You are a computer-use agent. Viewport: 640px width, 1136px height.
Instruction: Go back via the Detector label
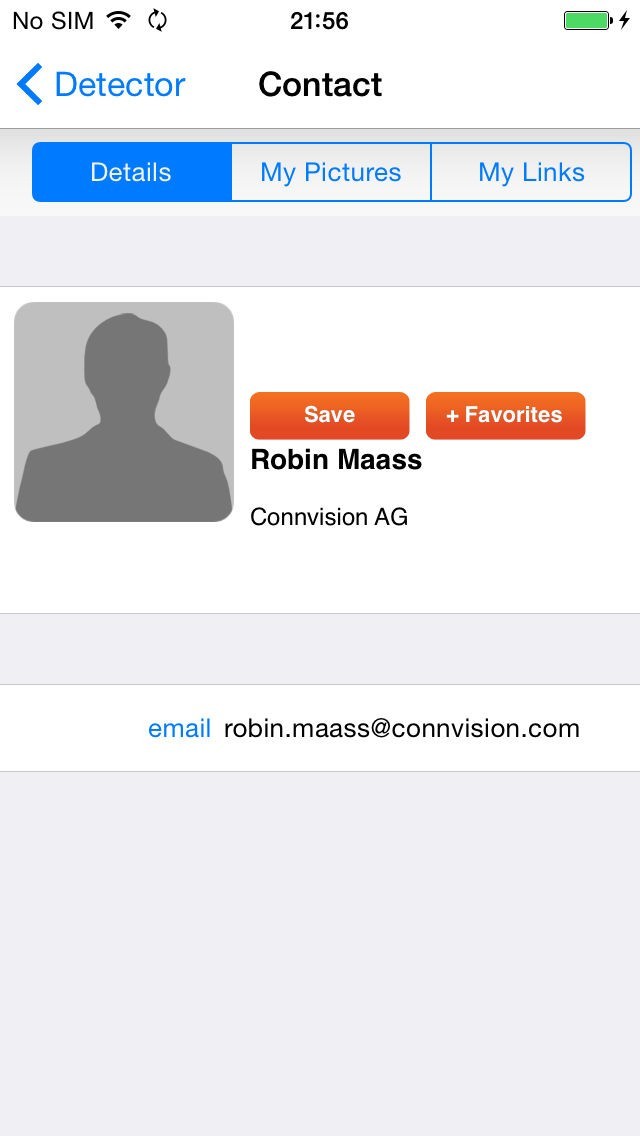pyautogui.click(x=119, y=85)
